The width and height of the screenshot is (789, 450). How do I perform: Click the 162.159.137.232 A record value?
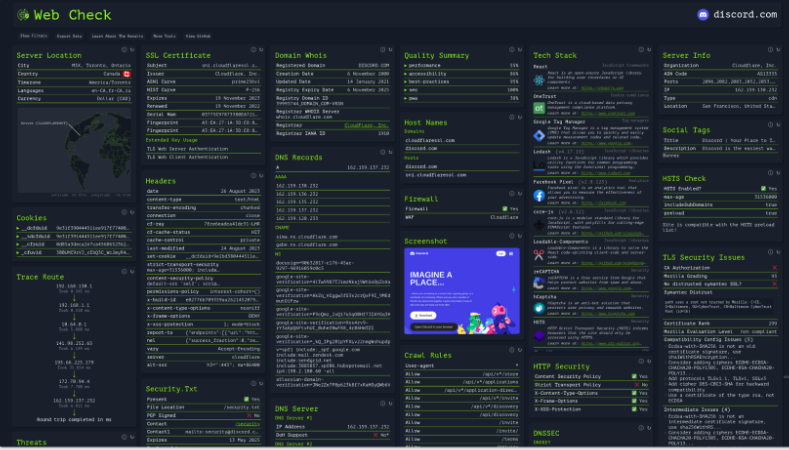(368, 168)
